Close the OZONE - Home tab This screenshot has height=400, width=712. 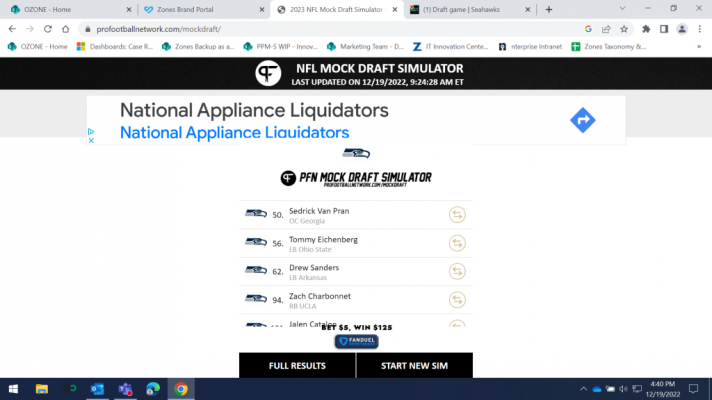[129, 10]
